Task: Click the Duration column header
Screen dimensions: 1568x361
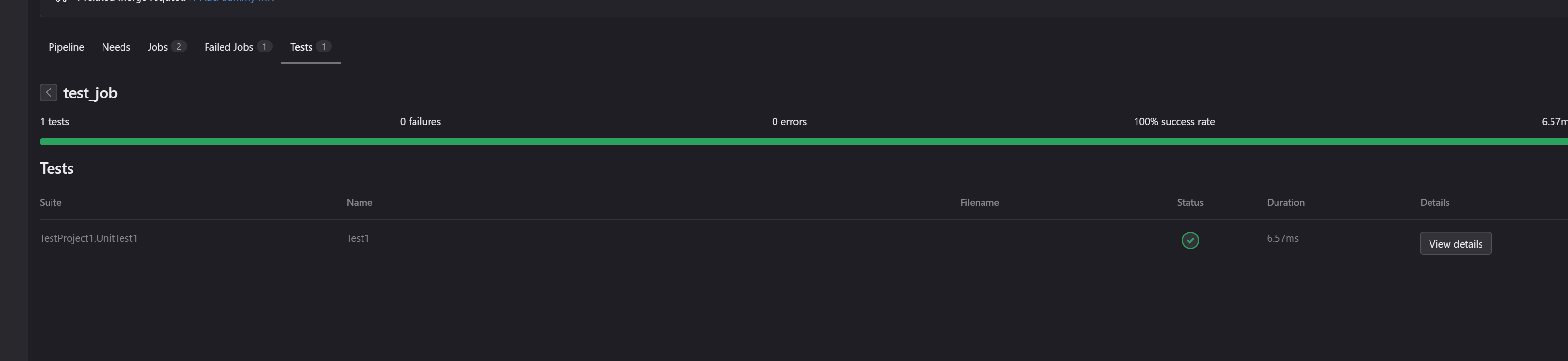Action: [1286, 202]
